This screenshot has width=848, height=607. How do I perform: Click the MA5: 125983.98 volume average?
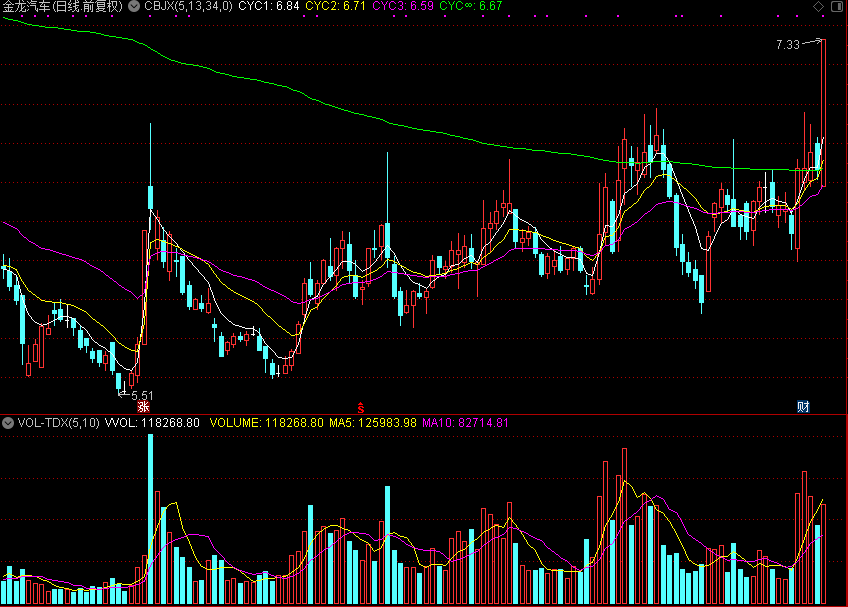tap(373, 423)
